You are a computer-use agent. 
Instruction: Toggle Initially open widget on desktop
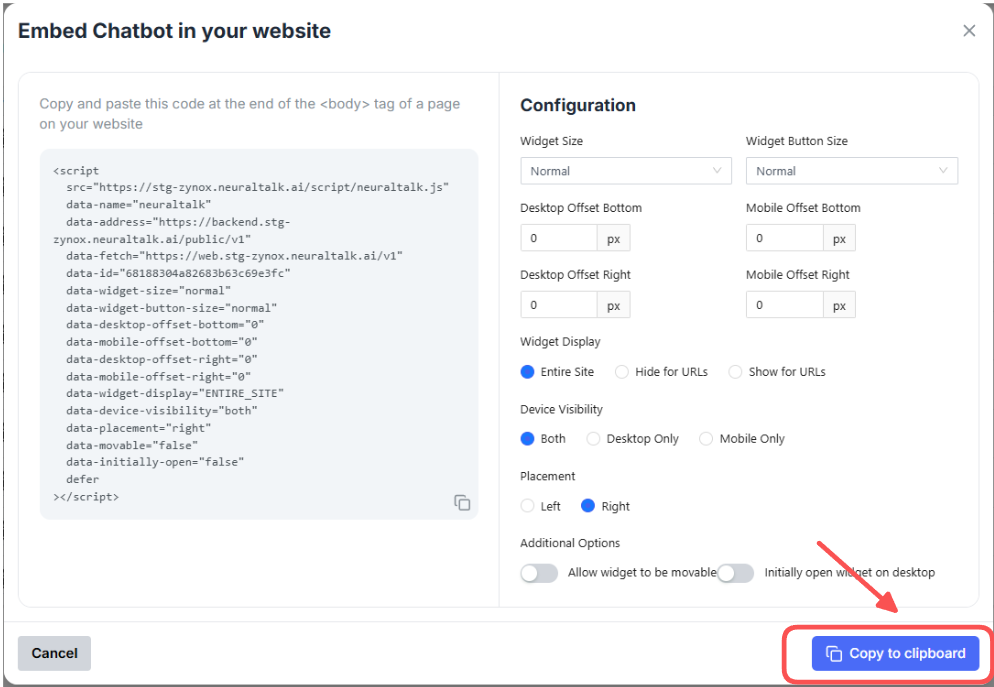pyautogui.click(x=735, y=573)
